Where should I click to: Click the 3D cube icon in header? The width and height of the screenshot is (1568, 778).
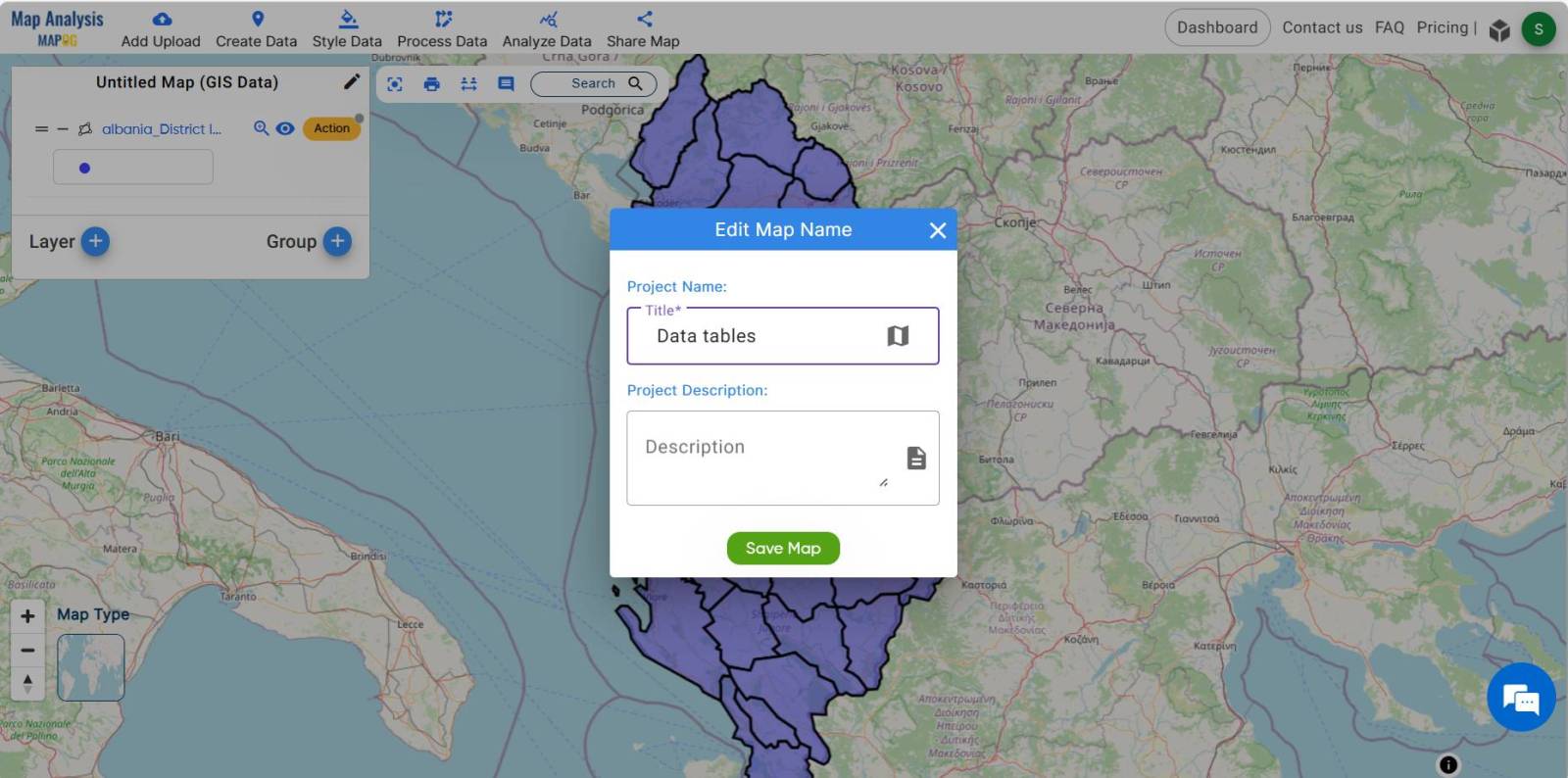tap(1499, 29)
